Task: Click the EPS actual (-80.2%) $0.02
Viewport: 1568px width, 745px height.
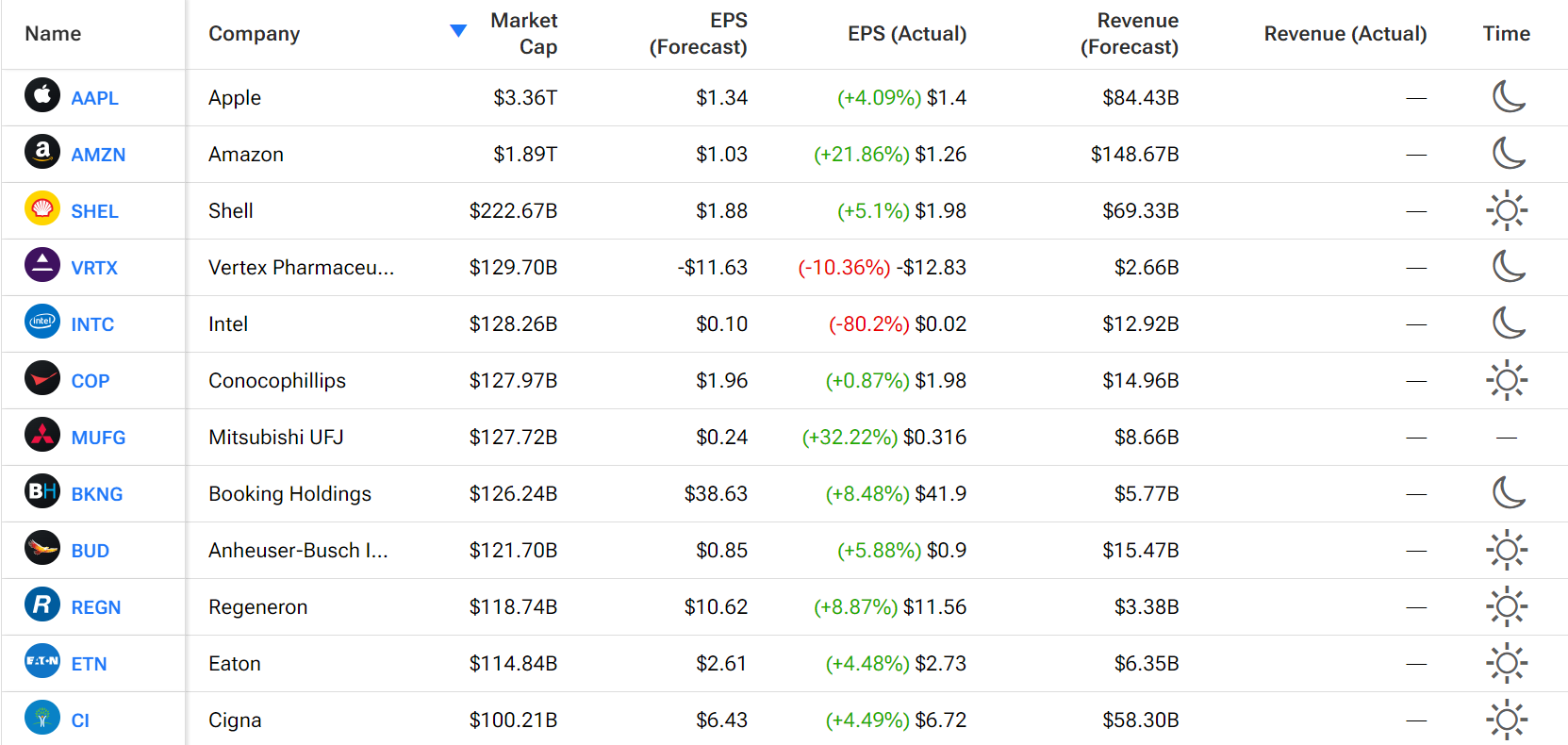Action: click(898, 324)
